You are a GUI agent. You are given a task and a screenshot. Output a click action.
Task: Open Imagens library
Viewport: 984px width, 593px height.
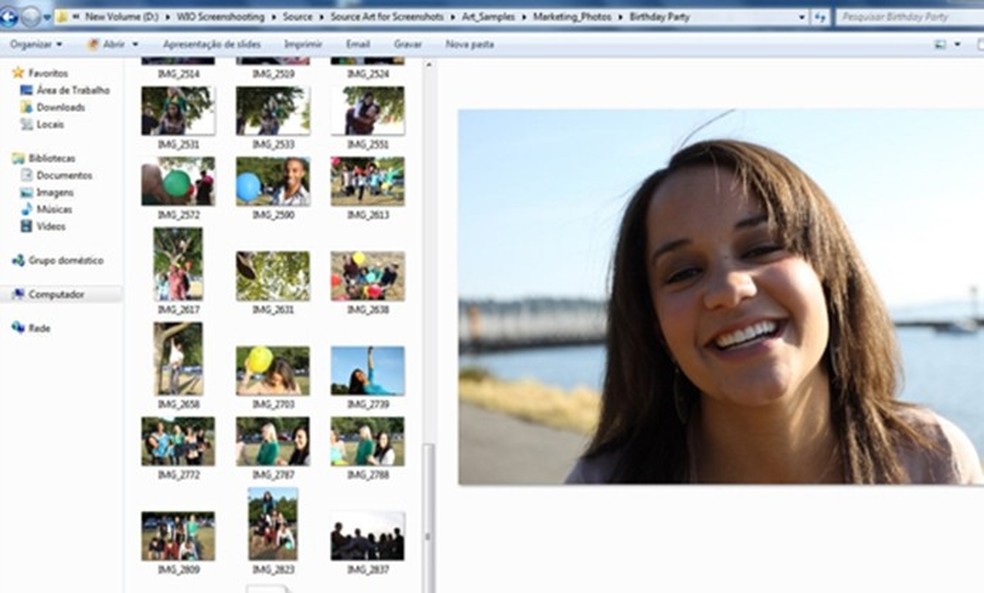[47, 192]
